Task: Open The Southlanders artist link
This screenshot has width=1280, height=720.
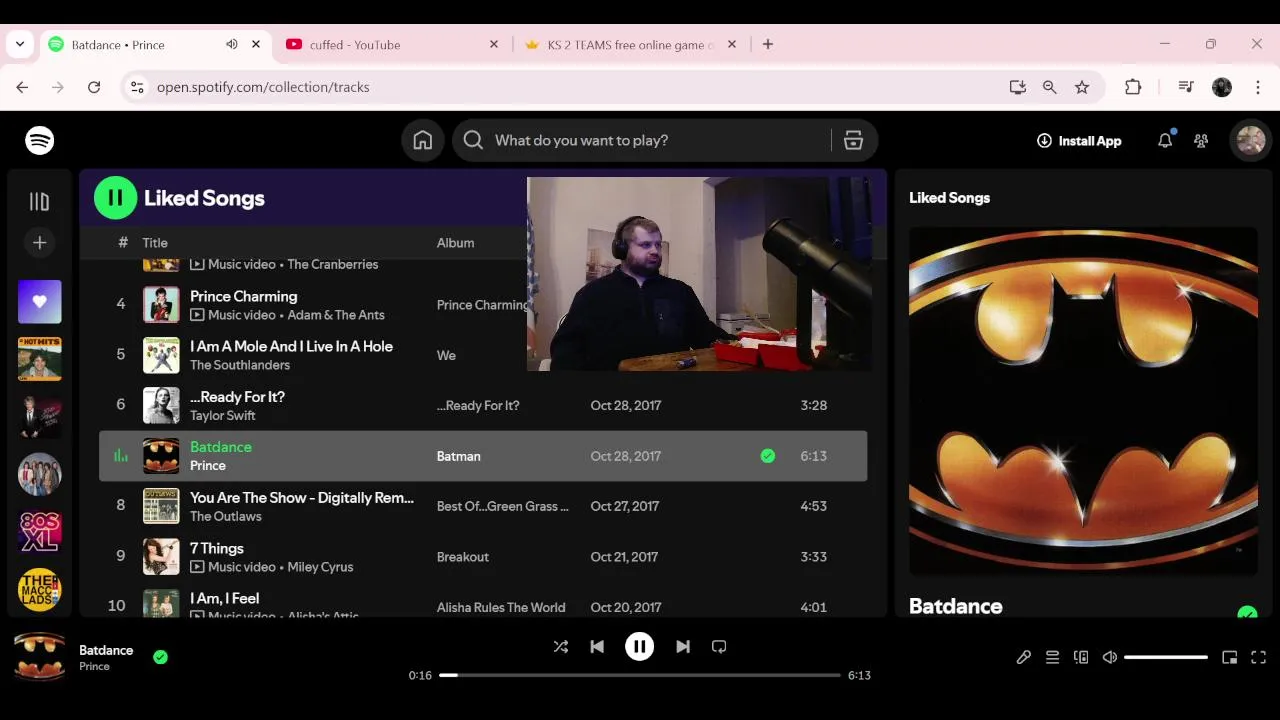Action: tap(240, 365)
